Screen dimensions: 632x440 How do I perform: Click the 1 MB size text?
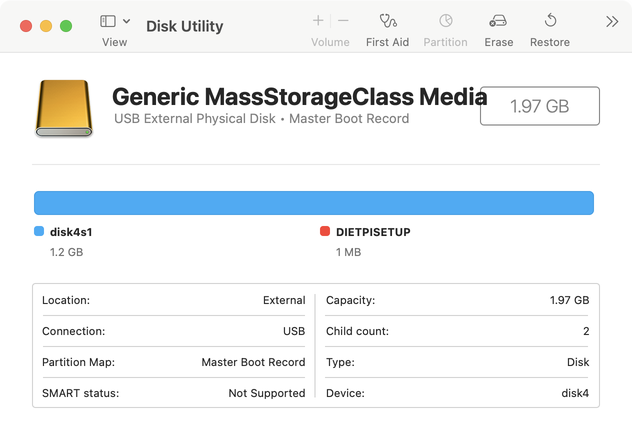click(x=349, y=252)
